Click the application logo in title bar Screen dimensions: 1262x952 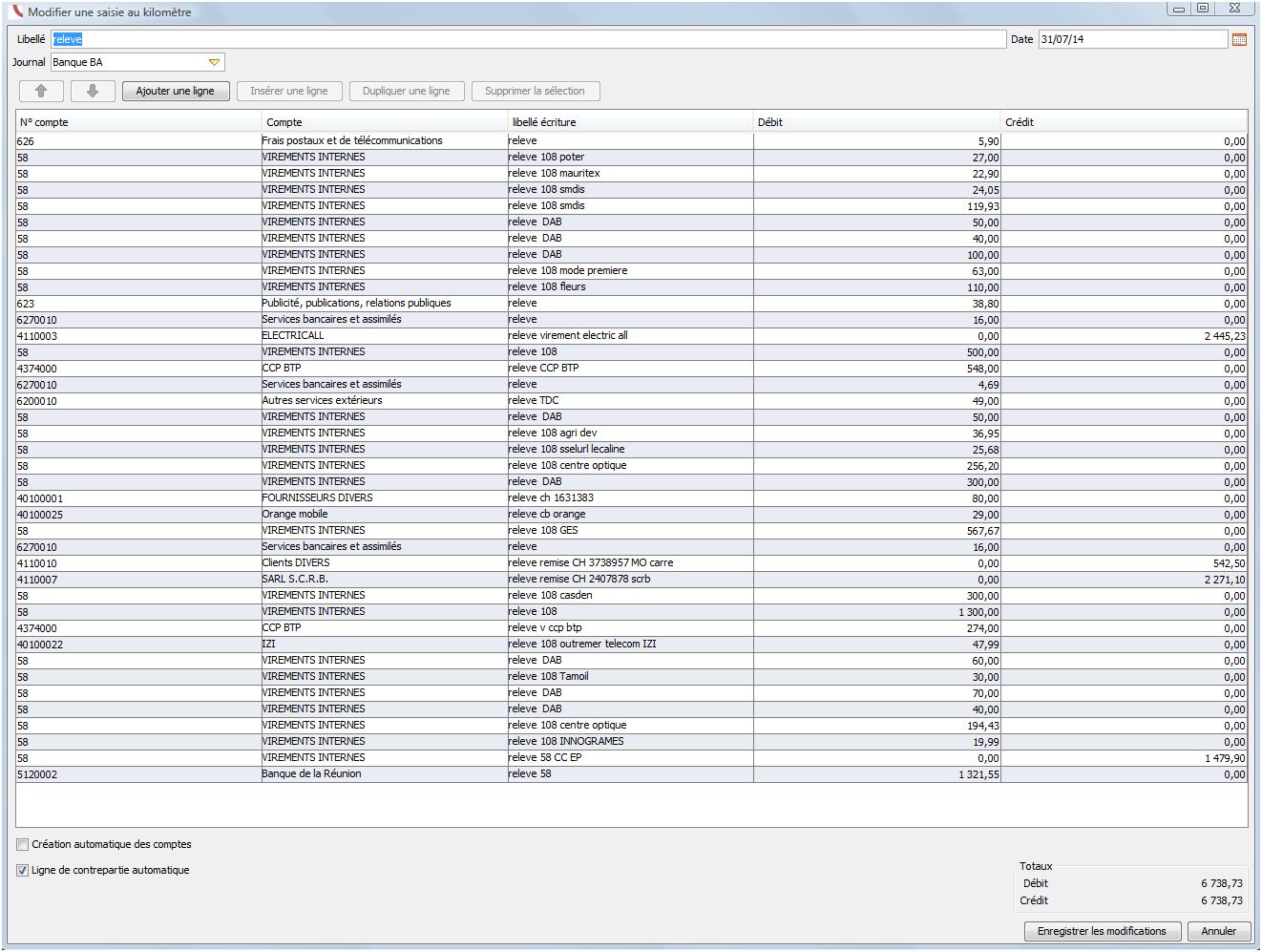[15, 11]
